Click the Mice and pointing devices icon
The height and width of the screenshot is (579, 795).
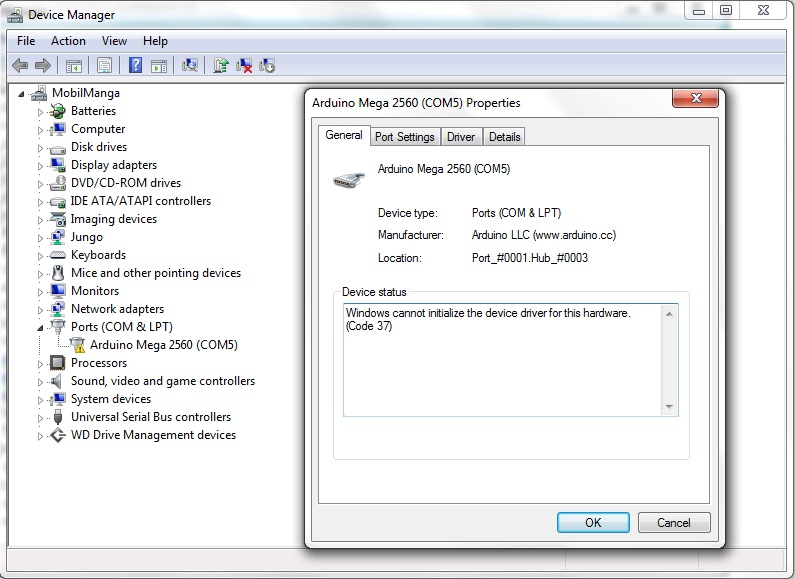click(58, 273)
